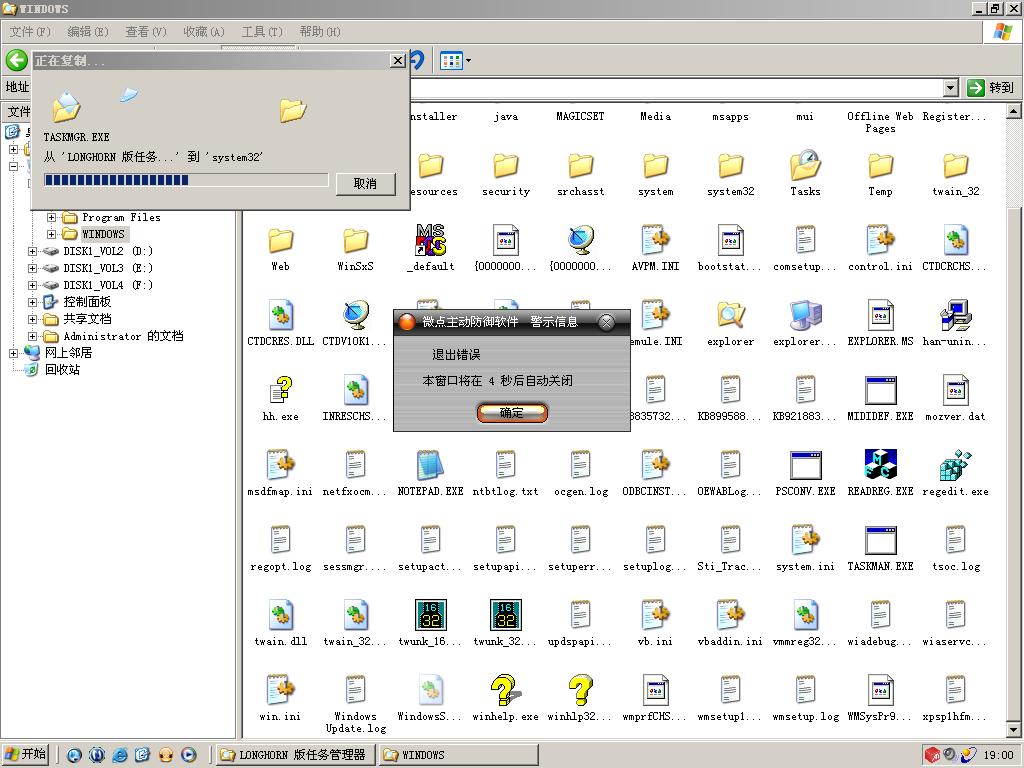Select the regedit.exe icon

[955, 465]
